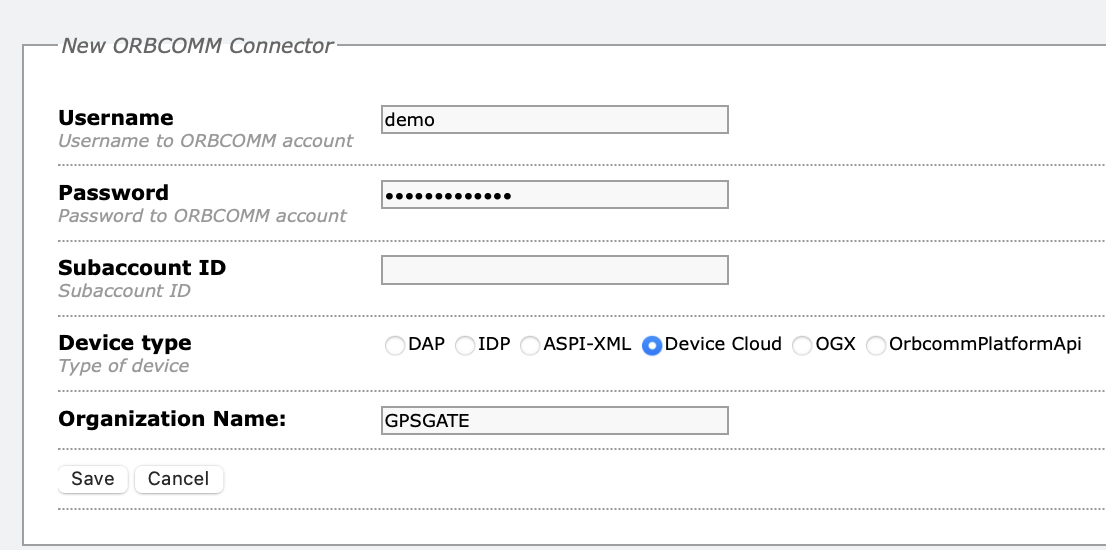This screenshot has width=1106, height=550.
Task: Click 'Username to ORBCOMM account' hint text
Action: [205, 140]
